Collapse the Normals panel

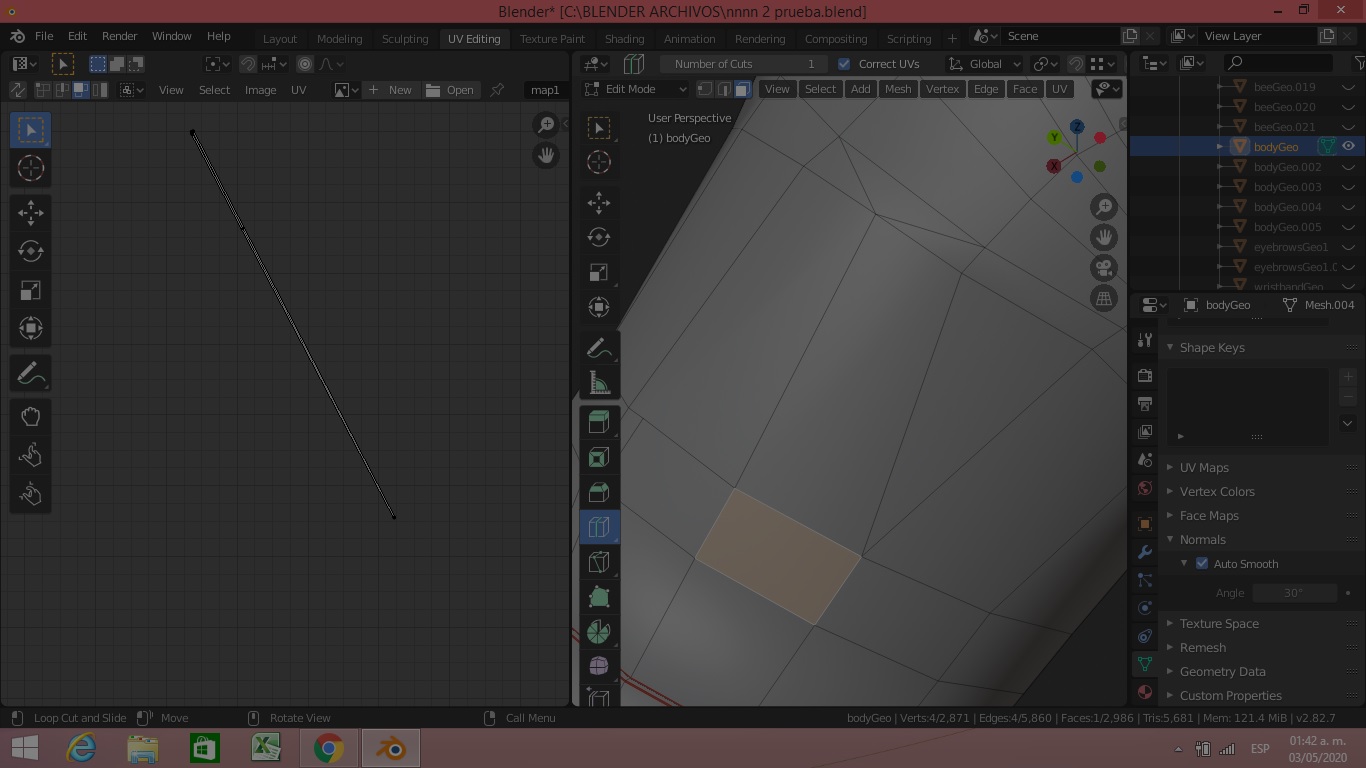1260,540
